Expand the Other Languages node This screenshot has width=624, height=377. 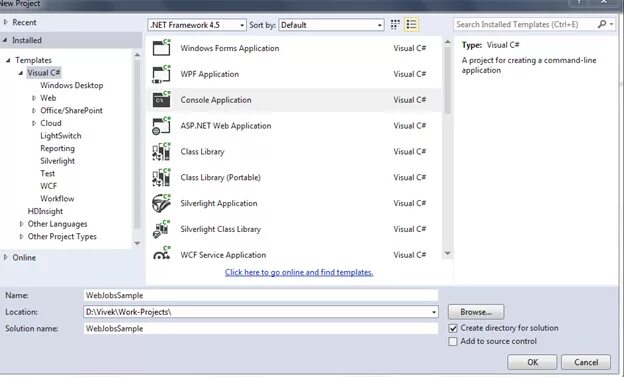tap(21, 224)
